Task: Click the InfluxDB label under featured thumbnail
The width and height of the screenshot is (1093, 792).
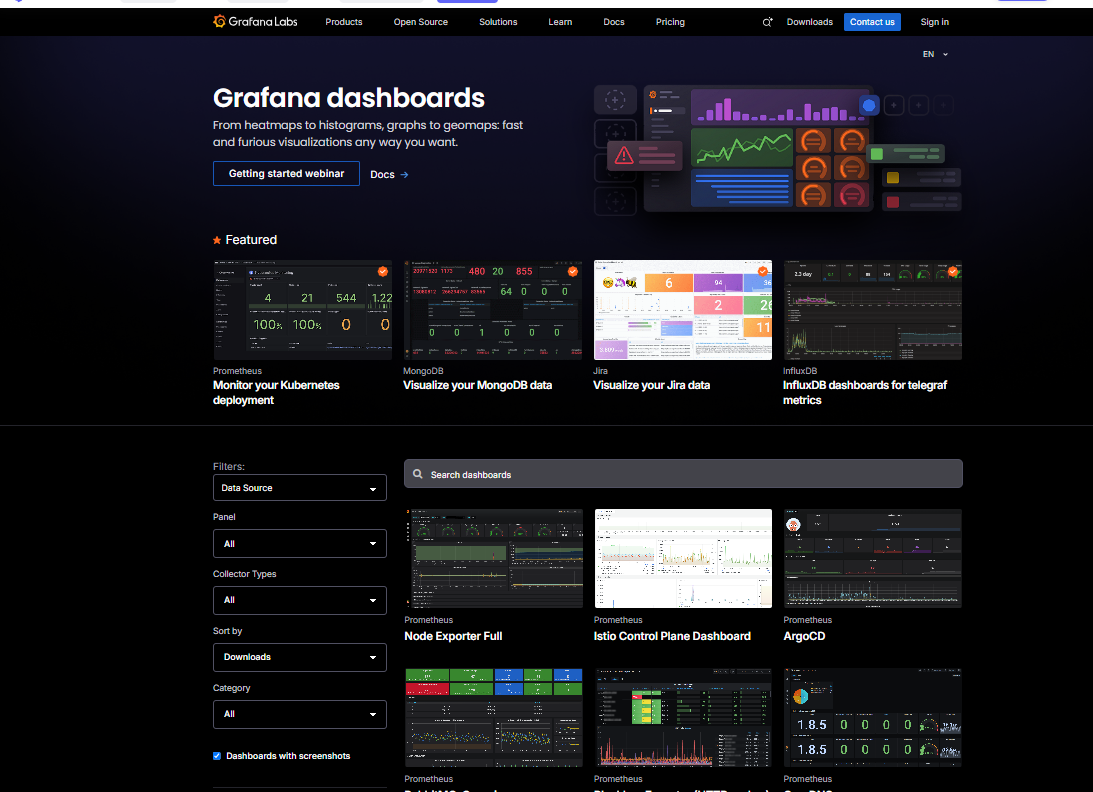Action: tap(800, 371)
